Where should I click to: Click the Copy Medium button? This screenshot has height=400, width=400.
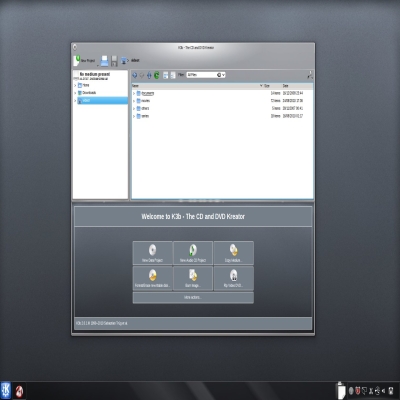(234, 253)
